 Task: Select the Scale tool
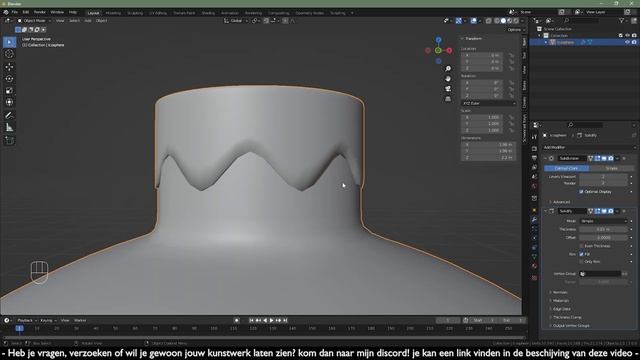[9, 90]
